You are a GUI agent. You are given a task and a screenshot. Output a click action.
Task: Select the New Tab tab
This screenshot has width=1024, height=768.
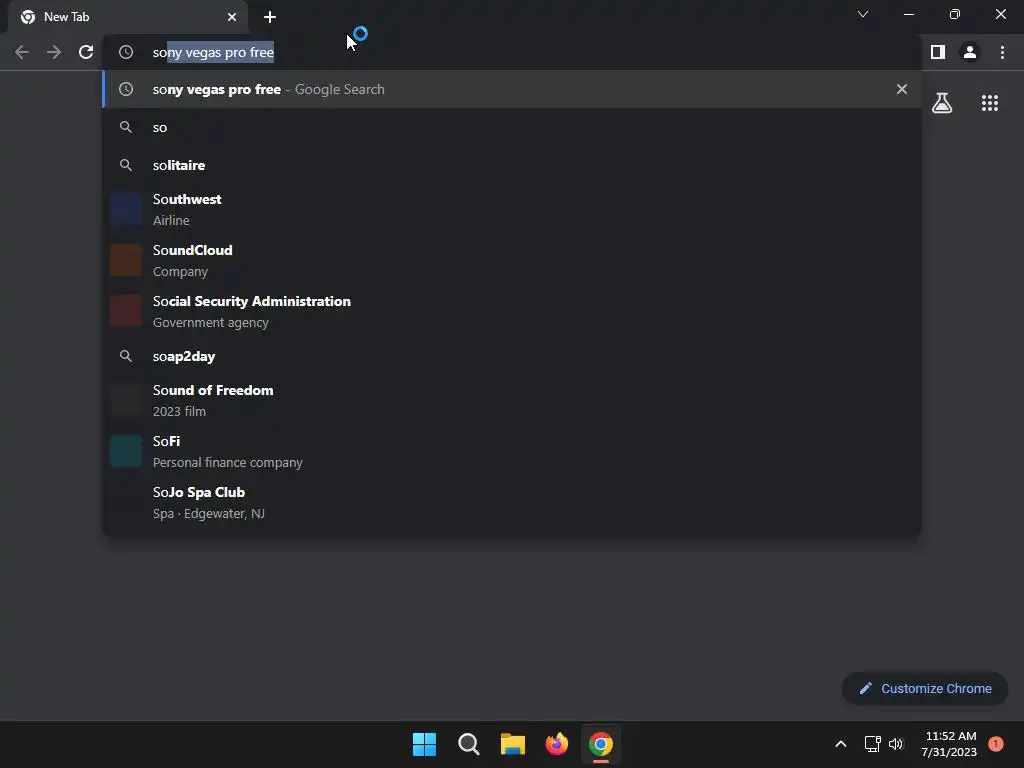click(x=127, y=17)
